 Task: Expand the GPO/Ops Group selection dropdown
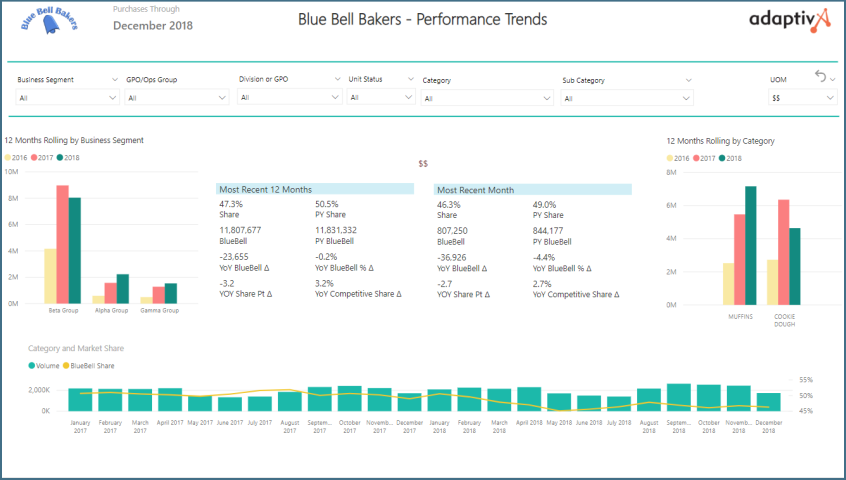pyautogui.click(x=177, y=98)
